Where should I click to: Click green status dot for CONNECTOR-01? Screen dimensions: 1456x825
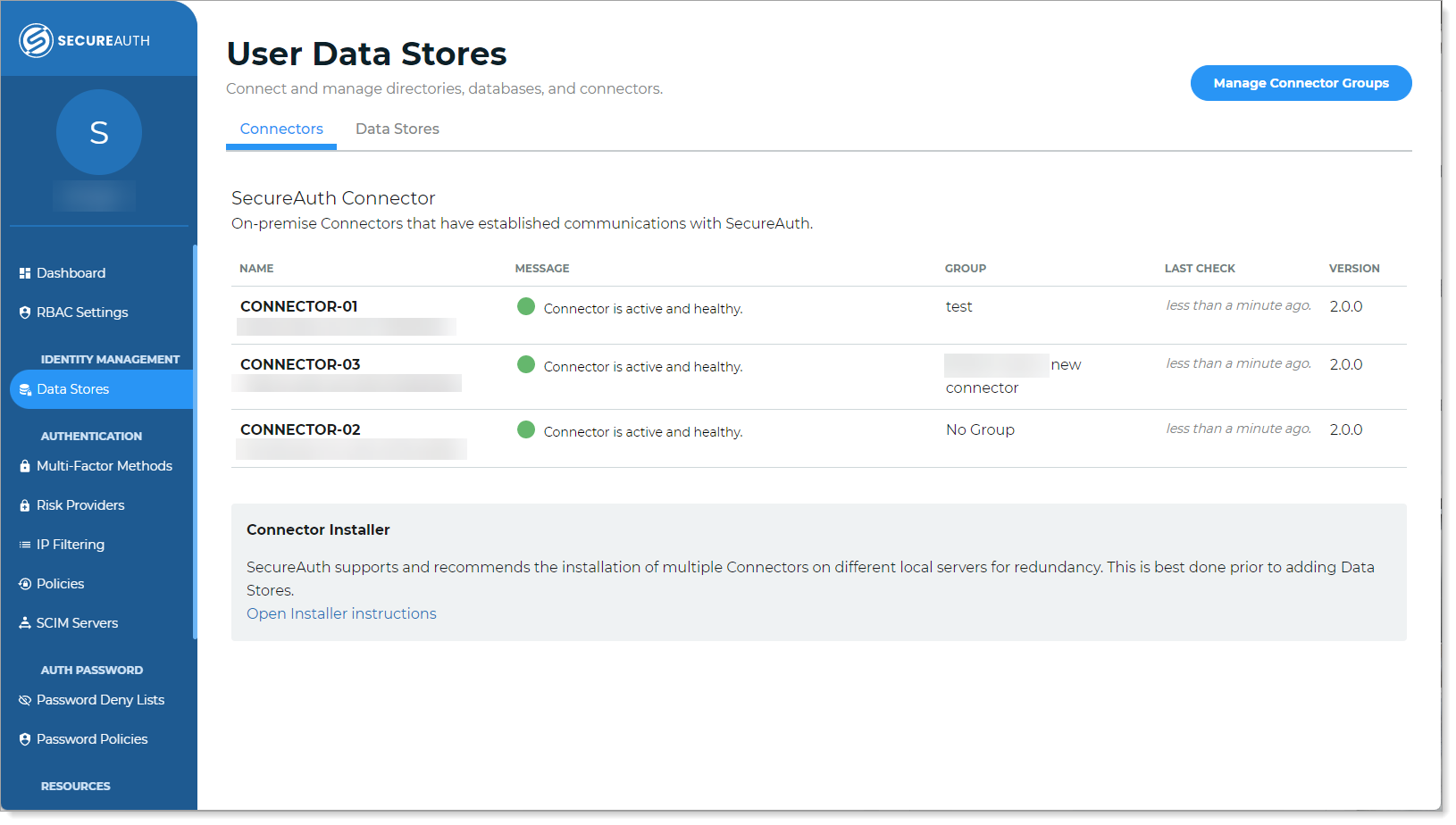[x=526, y=306]
